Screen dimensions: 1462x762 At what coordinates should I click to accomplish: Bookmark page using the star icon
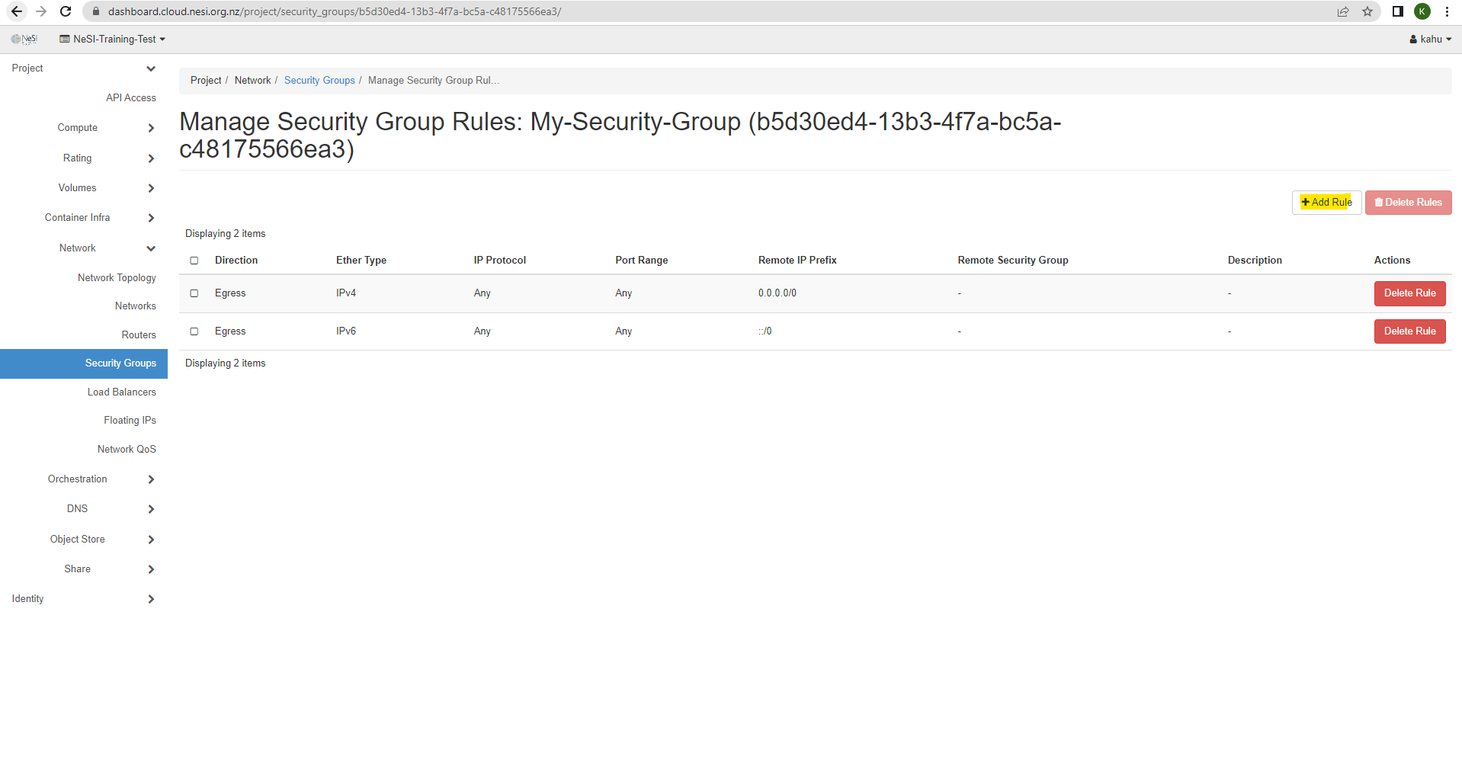pos(1367,12)
